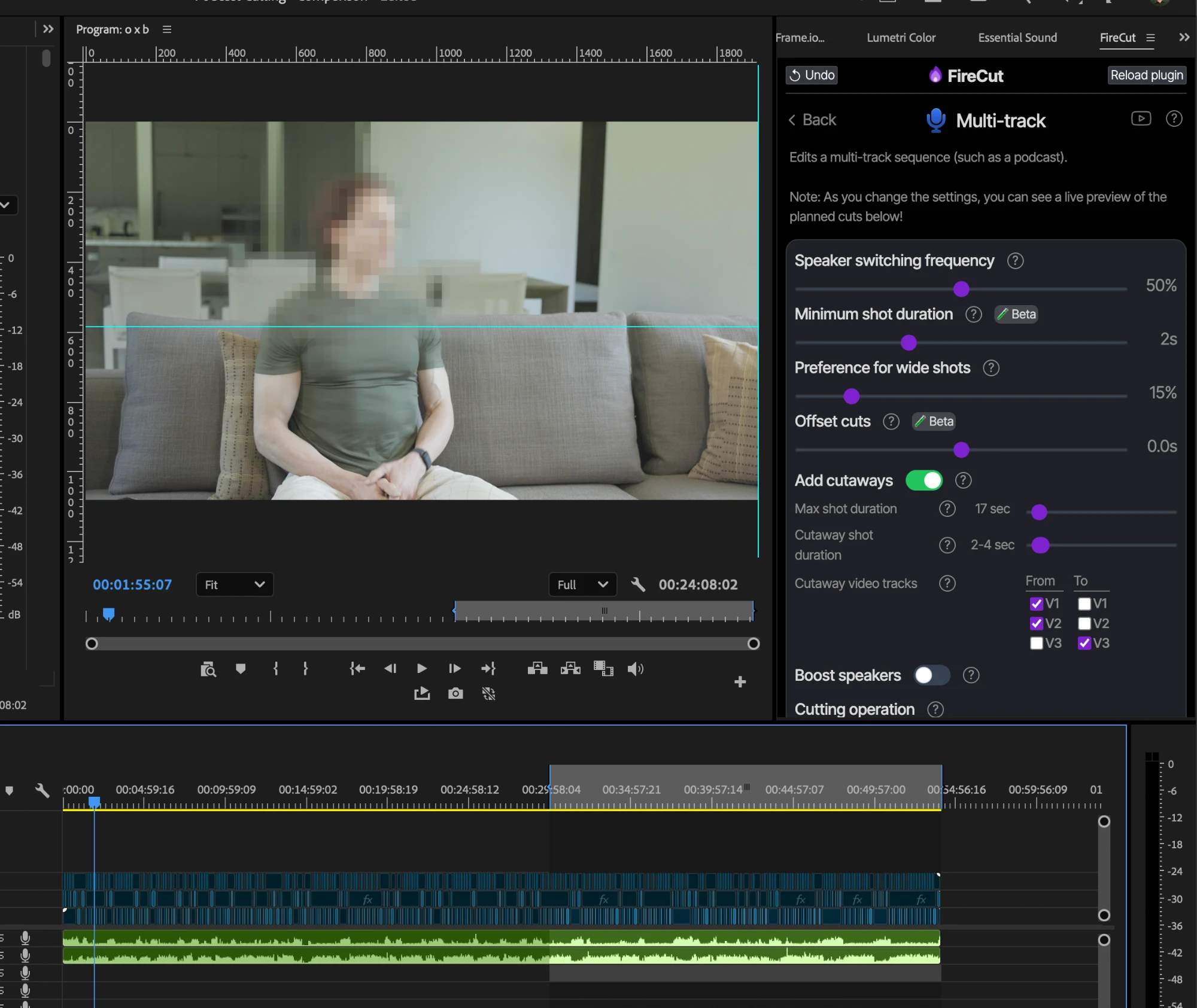Go to Out point

click(488, 668)
